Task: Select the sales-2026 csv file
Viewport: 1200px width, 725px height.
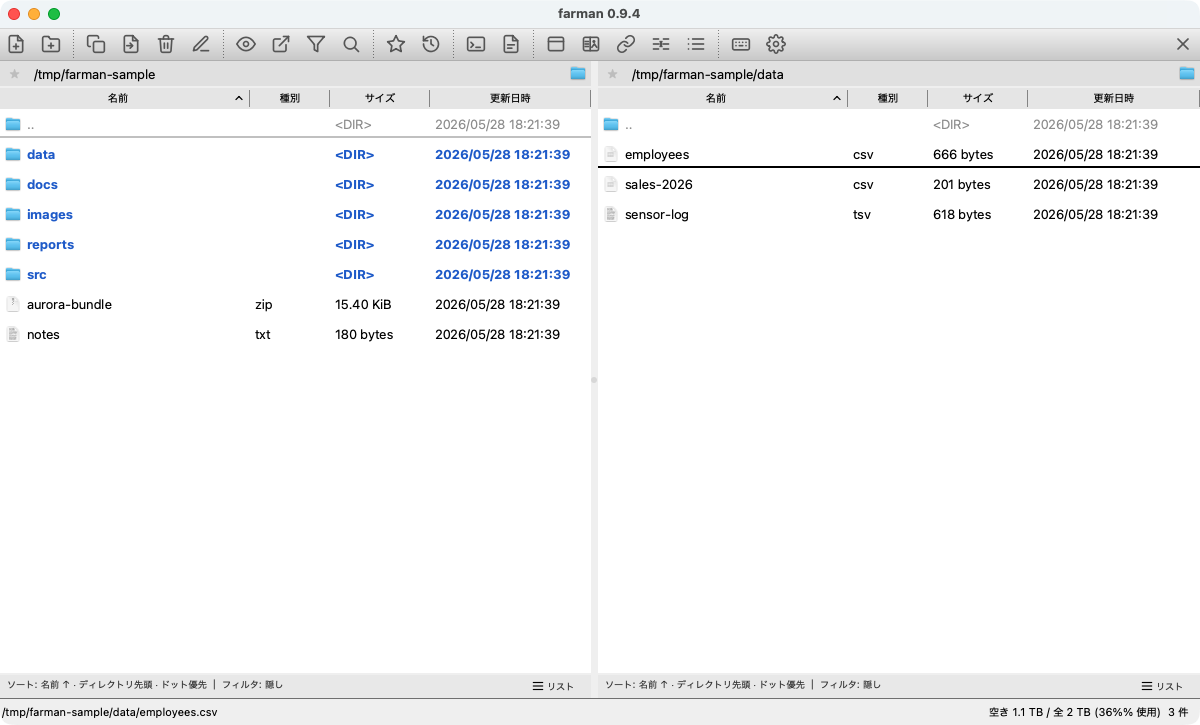Action: pyautogui.click(x=898, y=184)
